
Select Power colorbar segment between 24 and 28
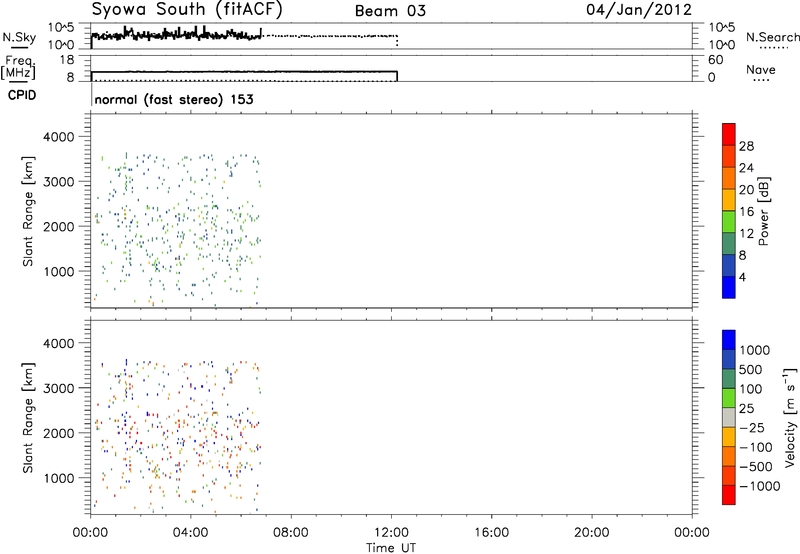point(729,156)
